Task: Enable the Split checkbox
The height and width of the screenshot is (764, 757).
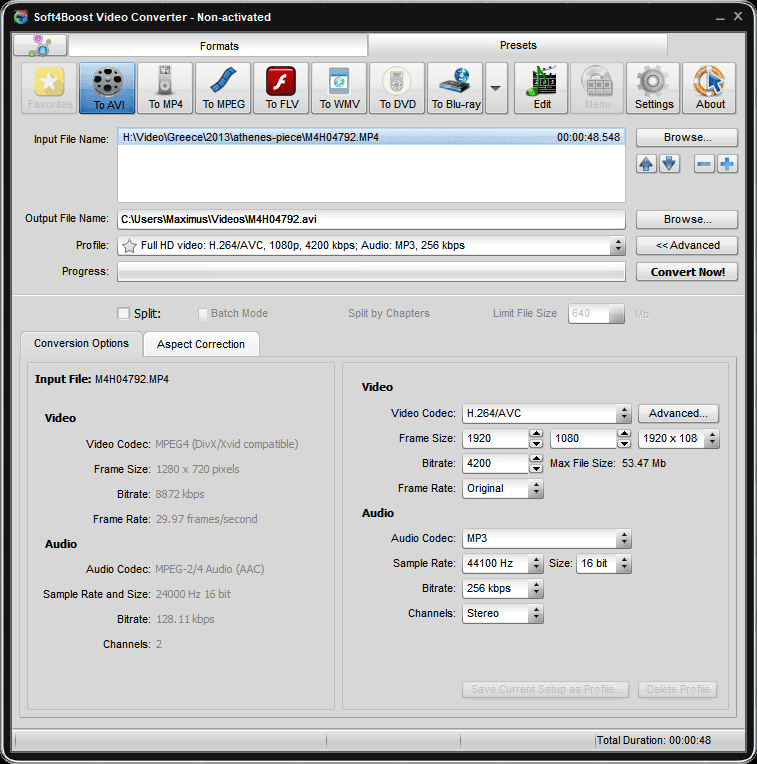Action: [124, 313]
